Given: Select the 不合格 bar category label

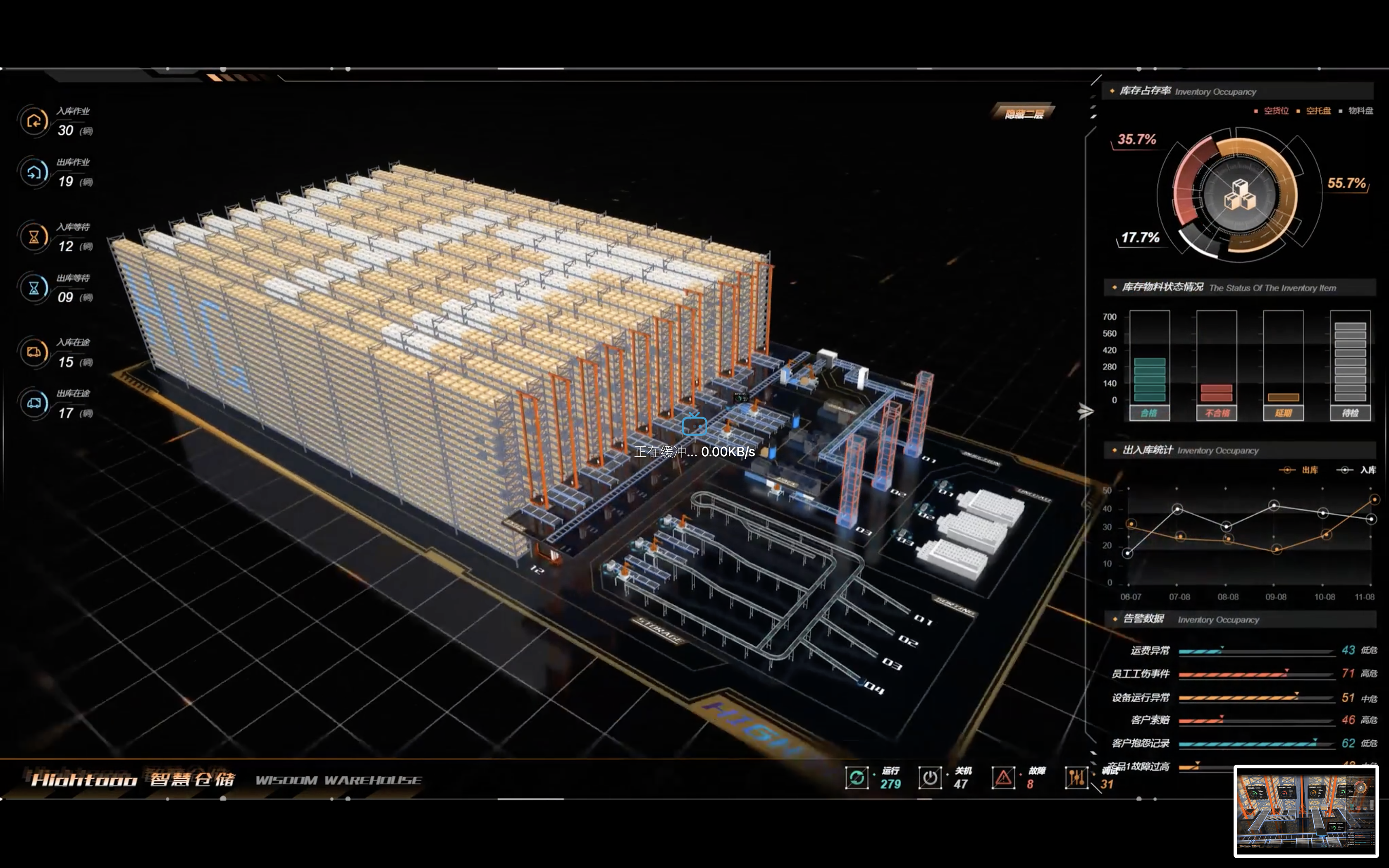Looking at the screenshot, I should (1216, 413).
